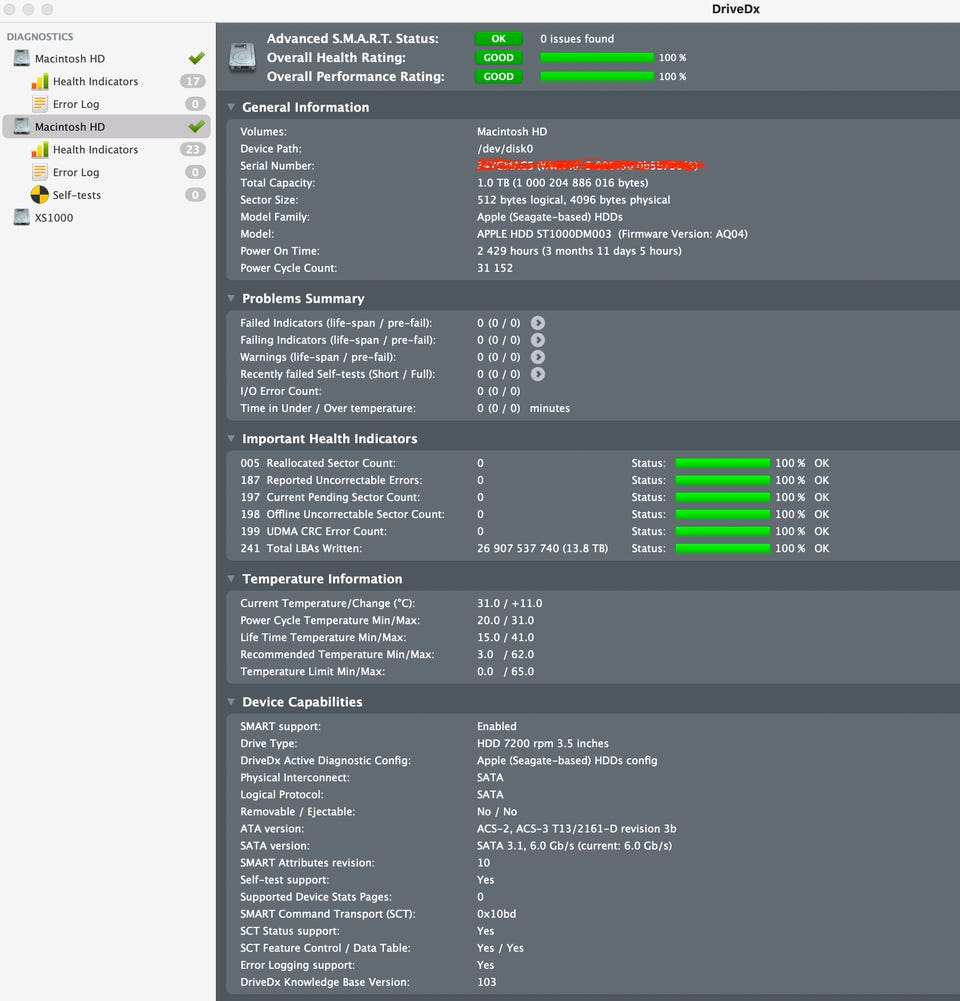The height and width of the screenshot is (1001, 960).
Task: Click the Health Indicators bar chart icon with 17
Action: coord(40,81)
